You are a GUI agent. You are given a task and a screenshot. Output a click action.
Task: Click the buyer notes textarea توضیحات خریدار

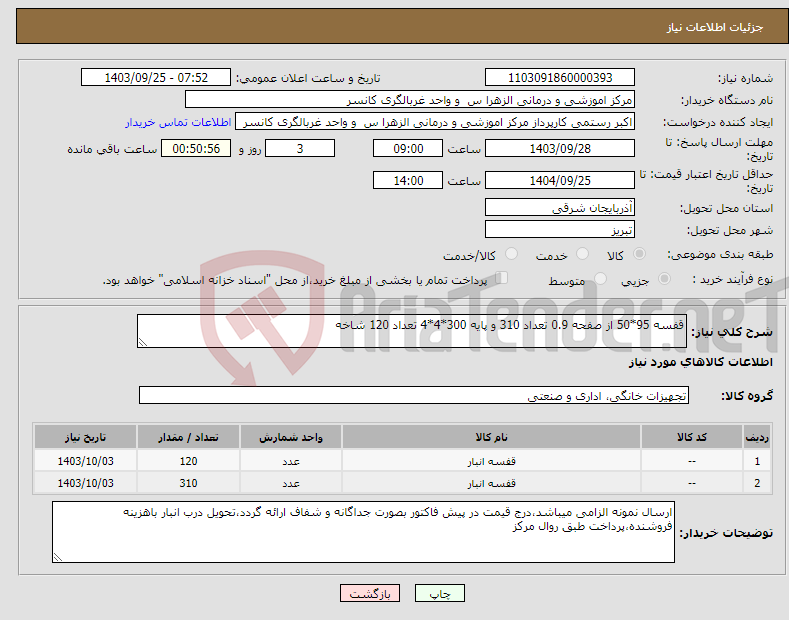click(x=363, y=532)
